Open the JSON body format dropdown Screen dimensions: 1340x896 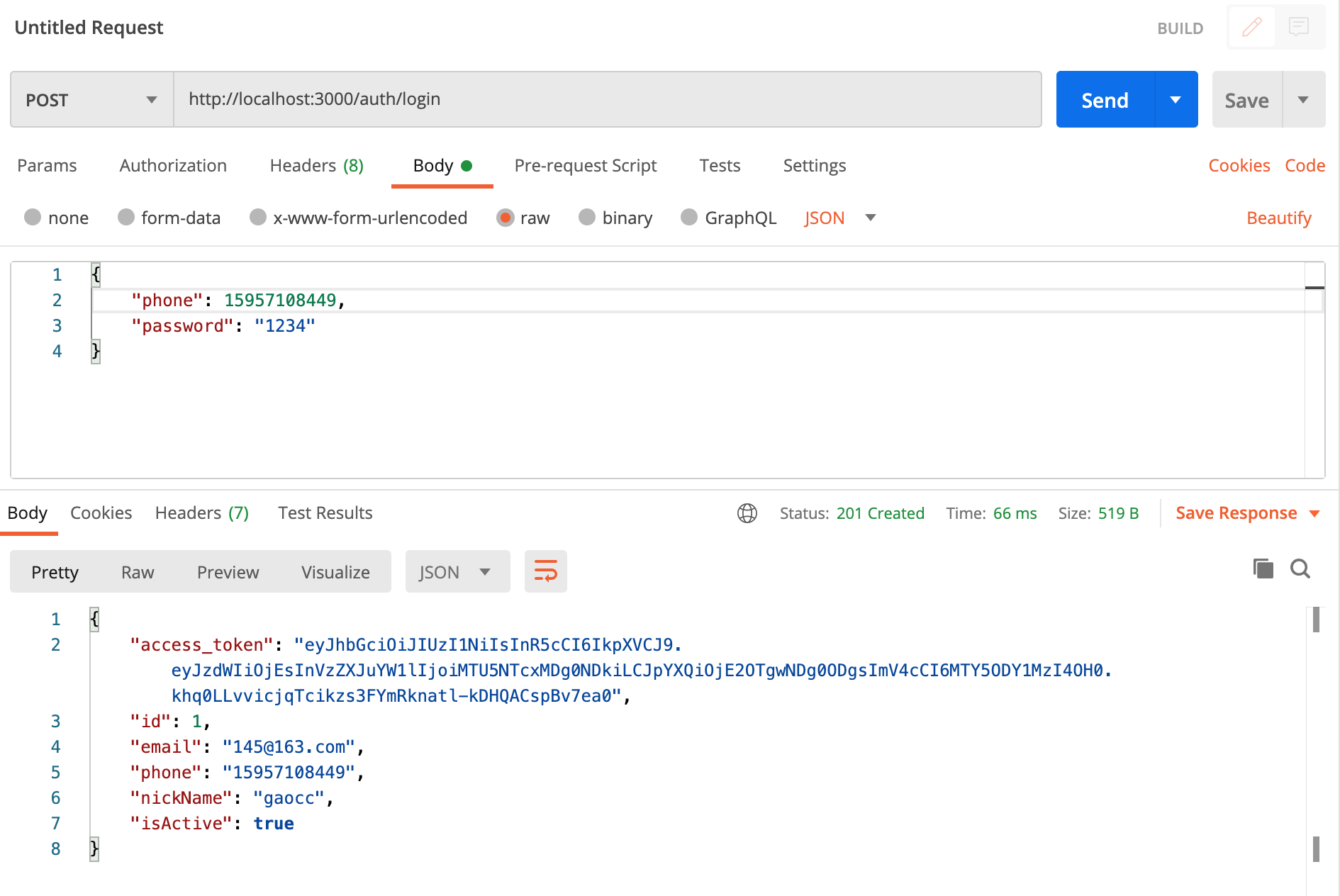coord(840,218)
